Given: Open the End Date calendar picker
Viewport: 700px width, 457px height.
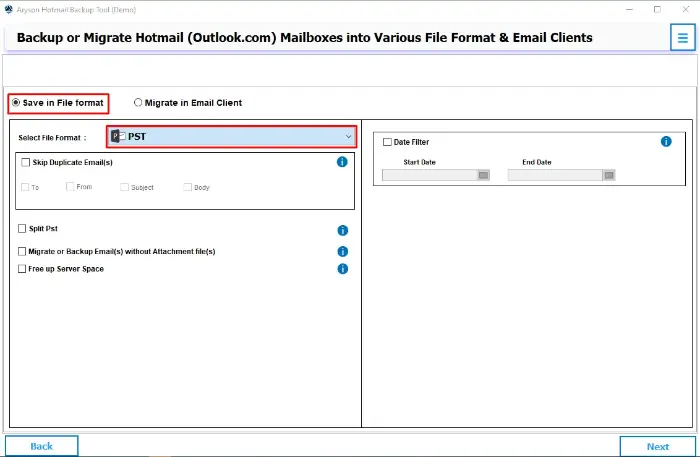Looking at the screenshot, I should point(609,175).
